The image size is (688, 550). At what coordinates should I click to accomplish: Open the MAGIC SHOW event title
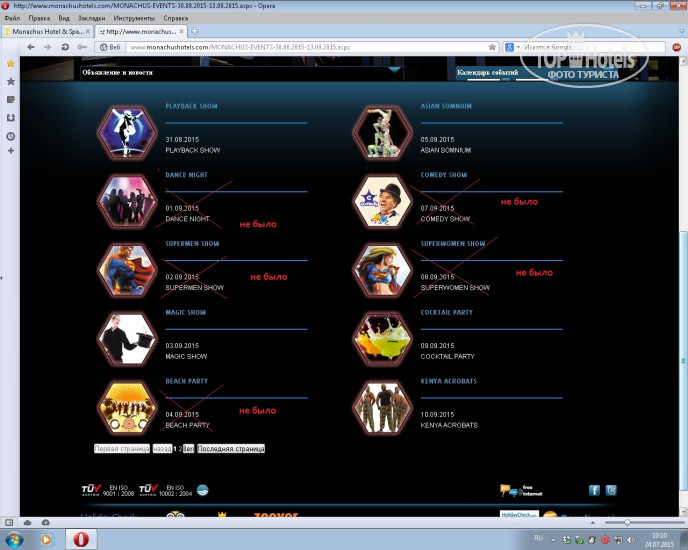pos(186,313)
